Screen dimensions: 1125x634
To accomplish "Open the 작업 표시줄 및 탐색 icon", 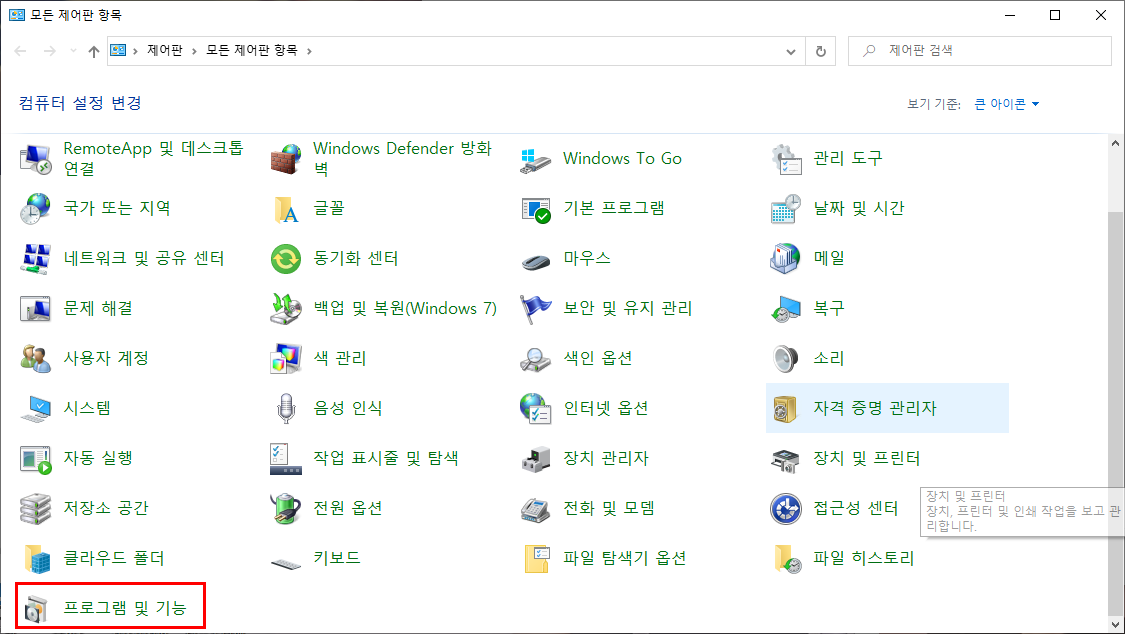I will tap(286, 458).
